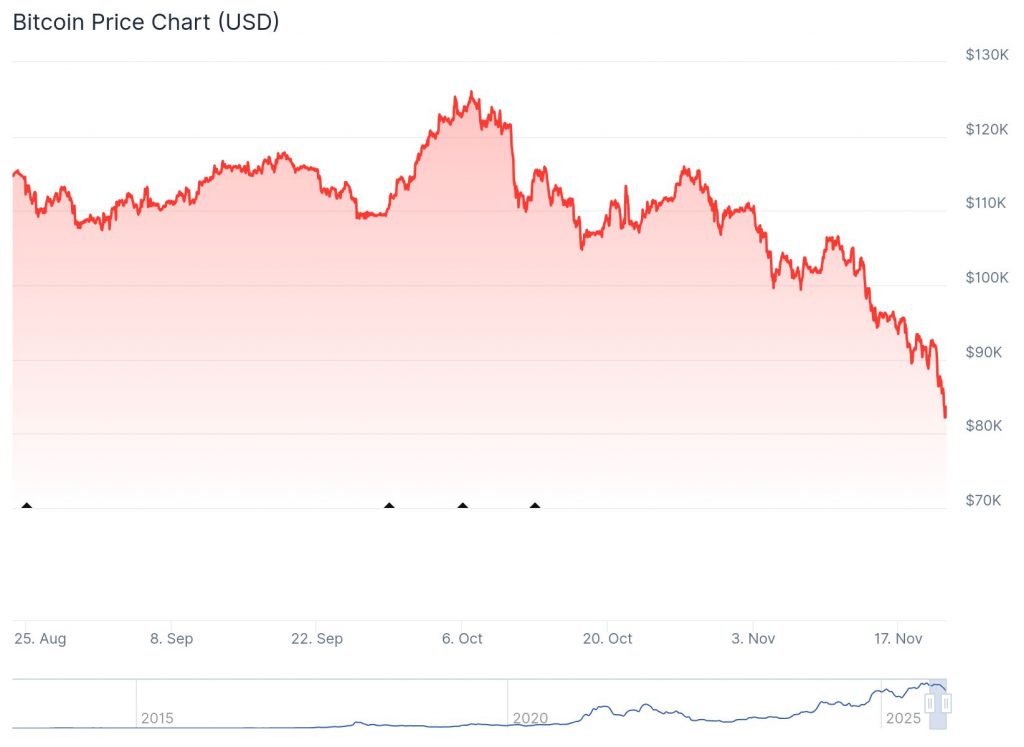Screen dimensions: 1024x747
Task: Click the 17. Nov date axis label
Action: [897, 638]
